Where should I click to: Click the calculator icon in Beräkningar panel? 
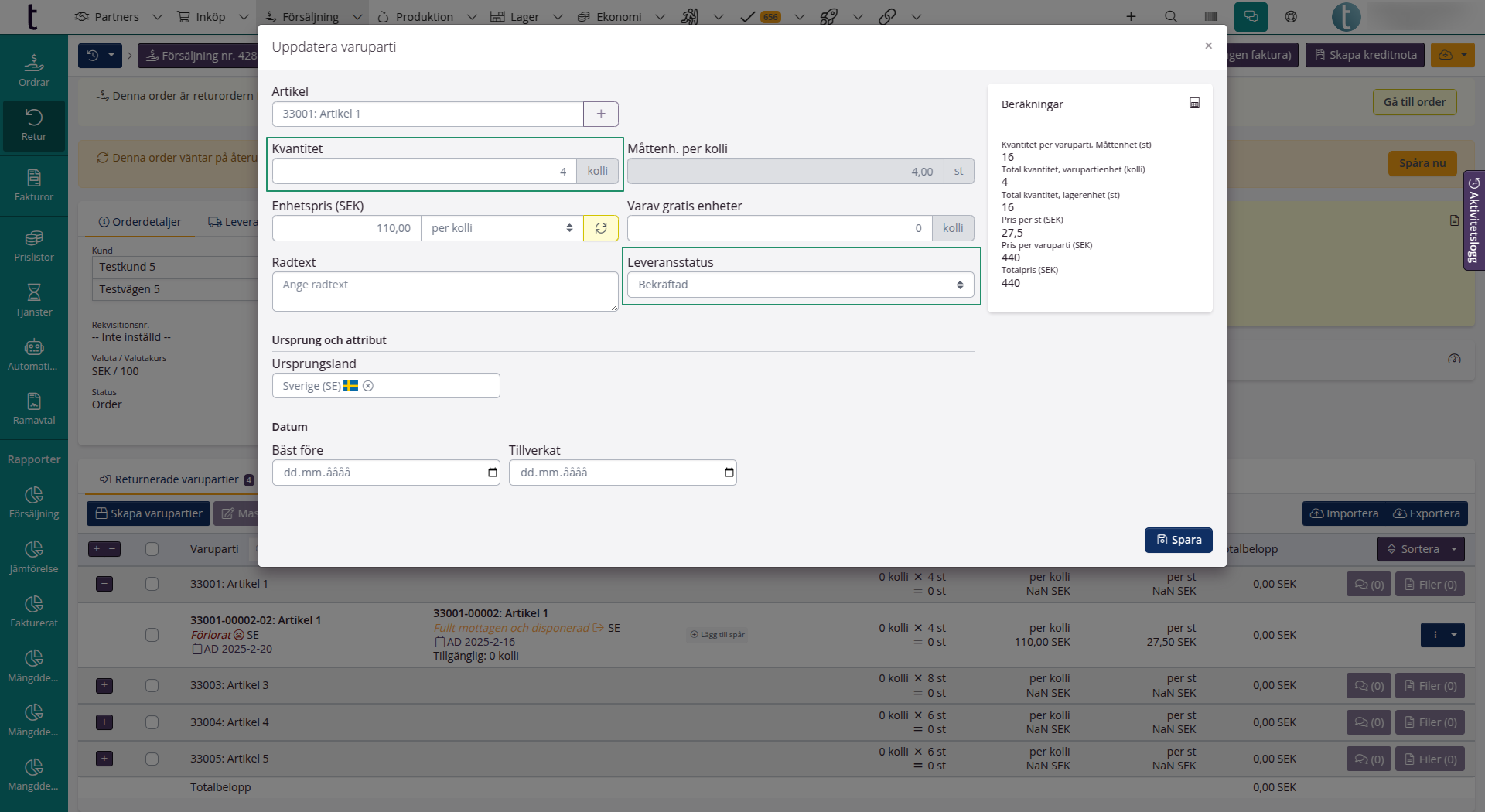[x=1194, y=104]
